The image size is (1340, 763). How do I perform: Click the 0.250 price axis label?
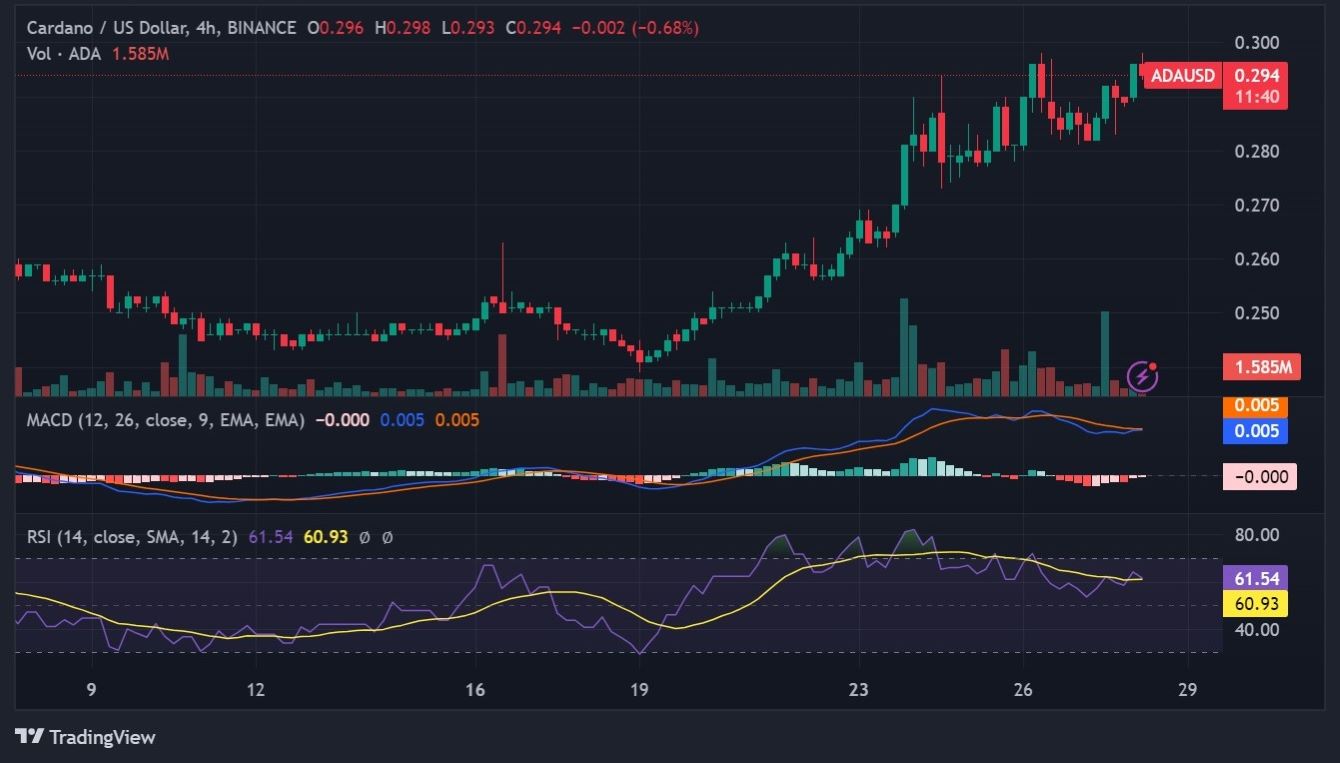click(x=1257, y=314)
